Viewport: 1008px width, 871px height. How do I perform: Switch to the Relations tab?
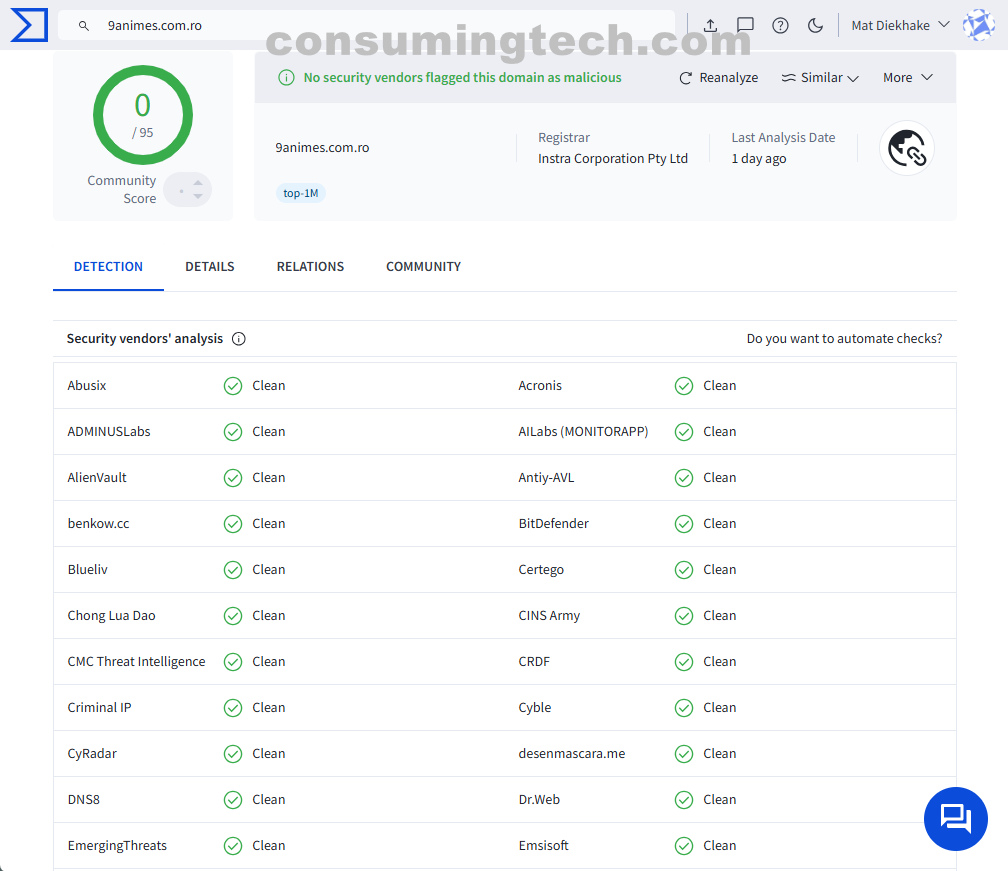310,267
